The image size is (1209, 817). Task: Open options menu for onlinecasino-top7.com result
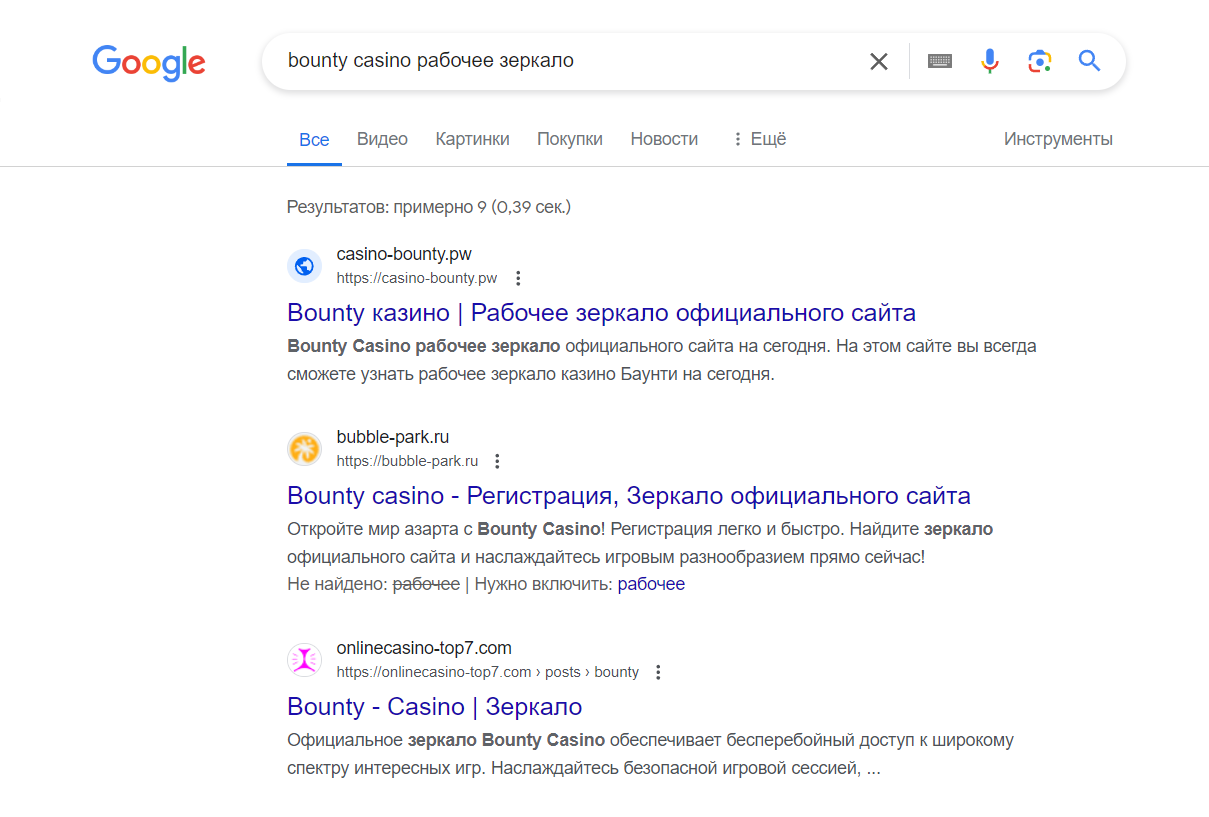coord(658,672)
